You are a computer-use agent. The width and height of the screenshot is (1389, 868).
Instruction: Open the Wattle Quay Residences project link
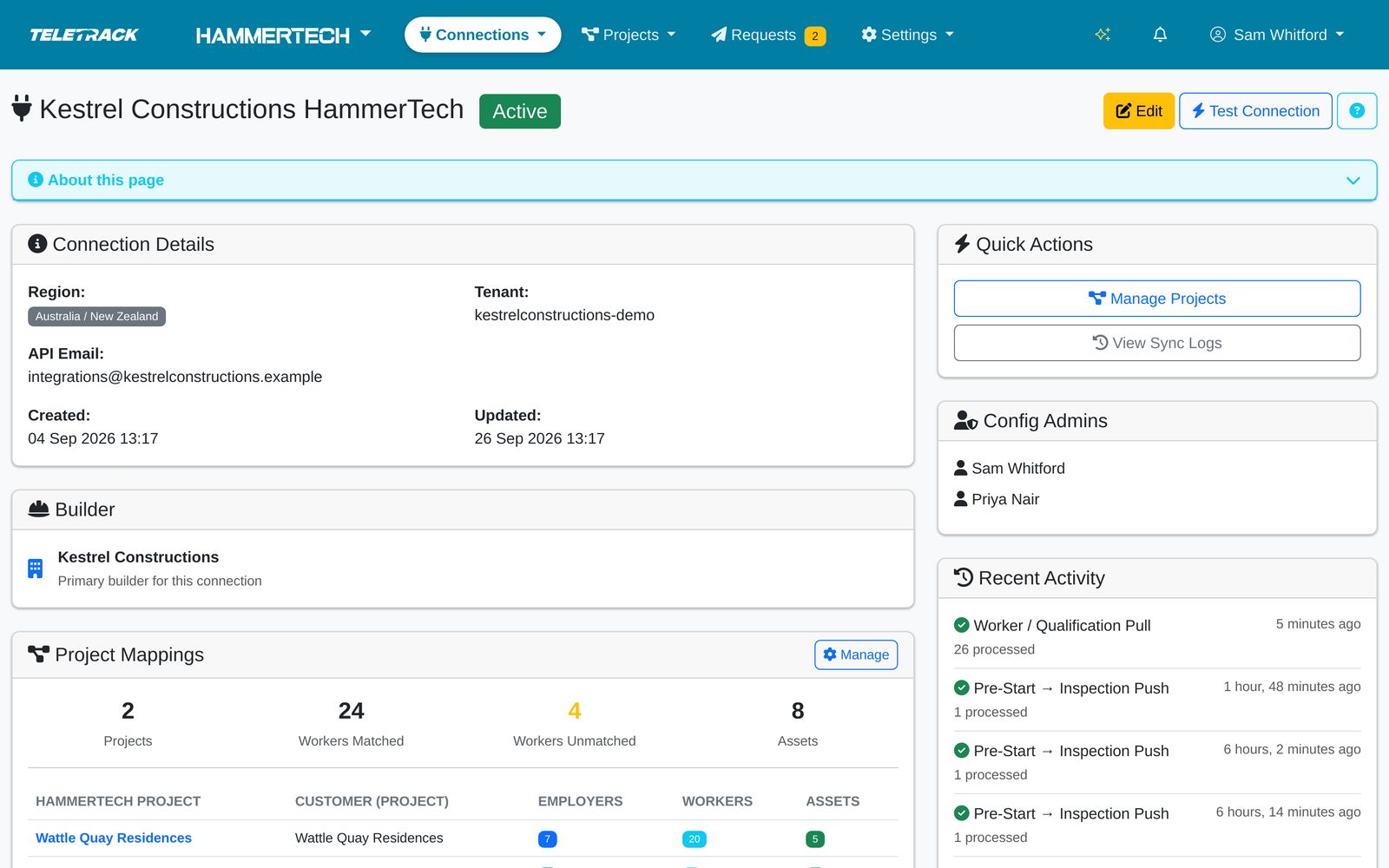tap(114, 838)
